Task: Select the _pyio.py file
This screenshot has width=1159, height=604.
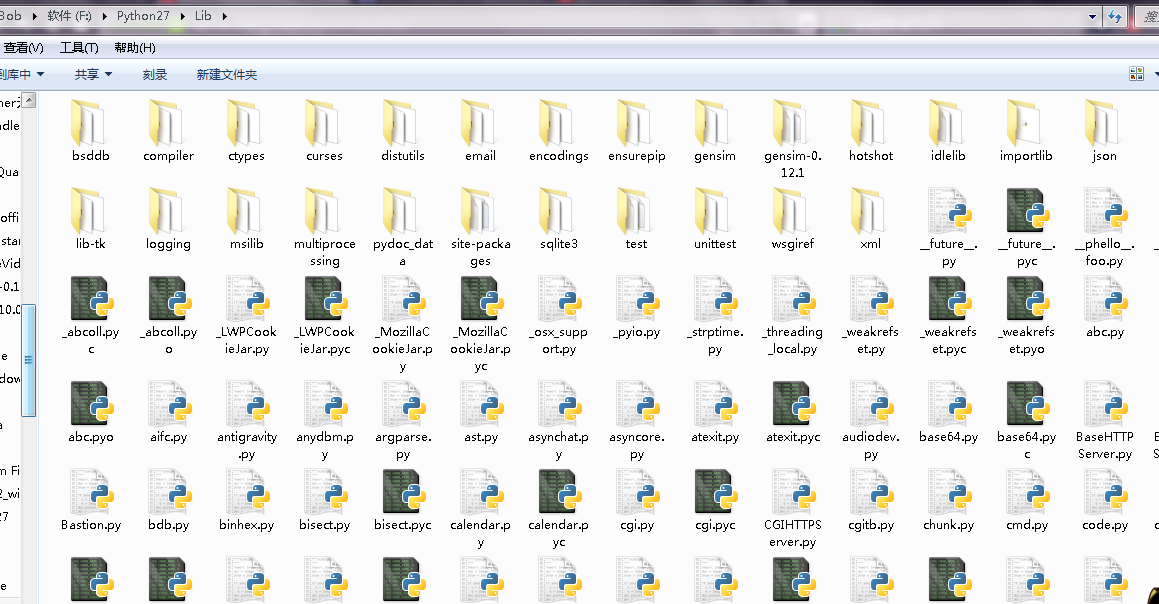Action: 636,307
